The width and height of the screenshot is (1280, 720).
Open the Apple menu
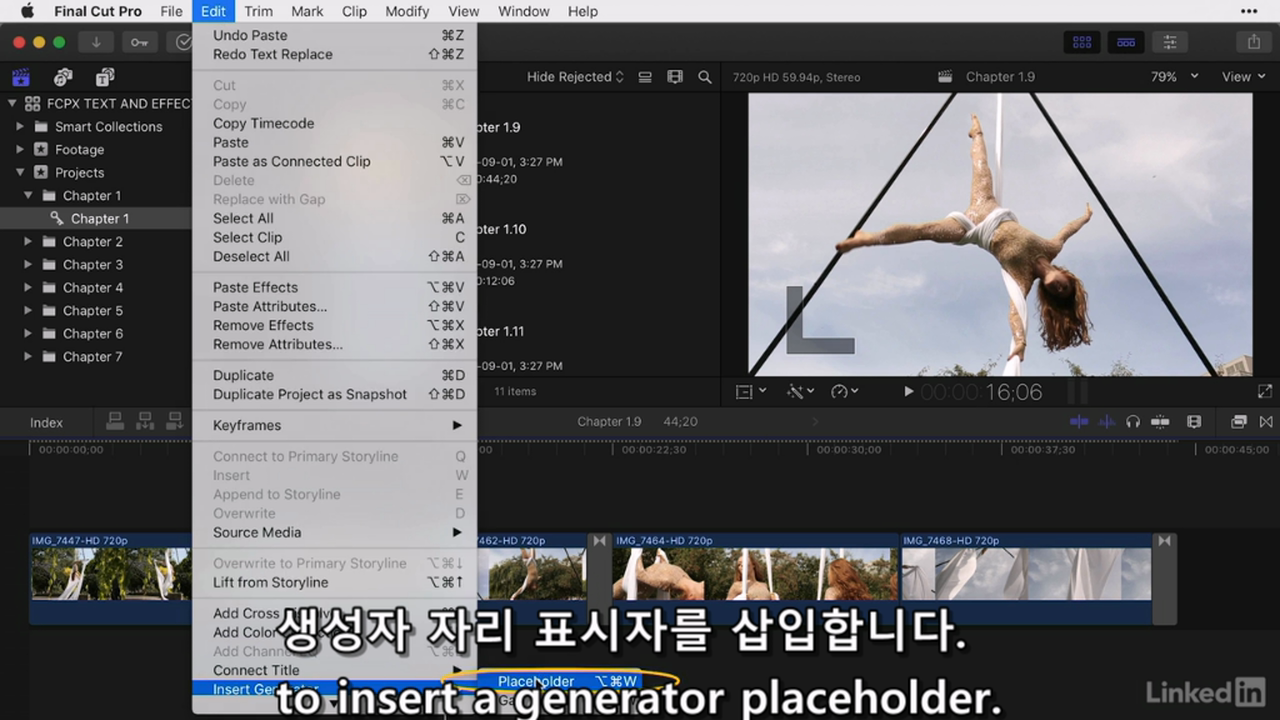(x=27, y=12)
